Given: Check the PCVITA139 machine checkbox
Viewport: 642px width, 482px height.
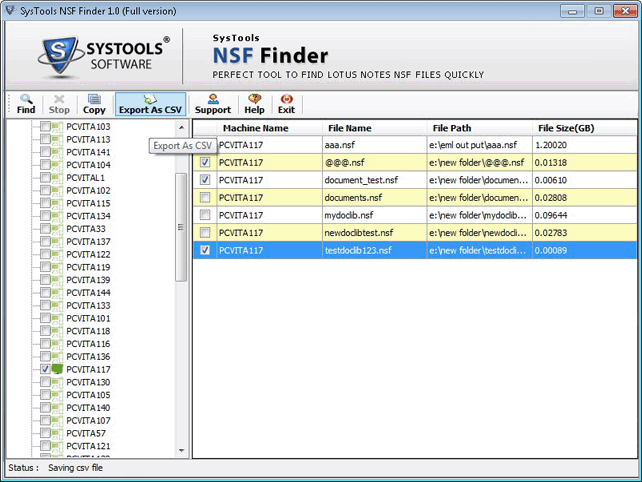Looking at the screenshot, I should tap(45, 280).
